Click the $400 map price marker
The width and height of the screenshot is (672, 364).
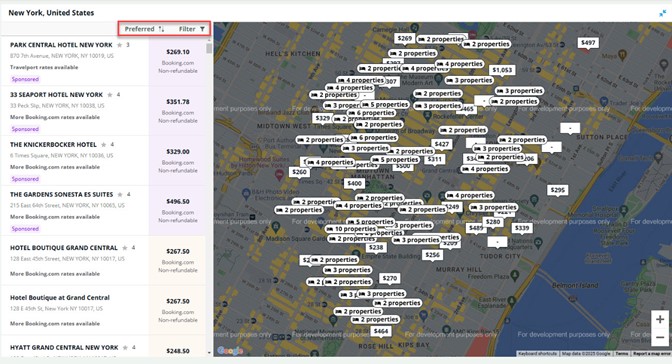point(354,183)
